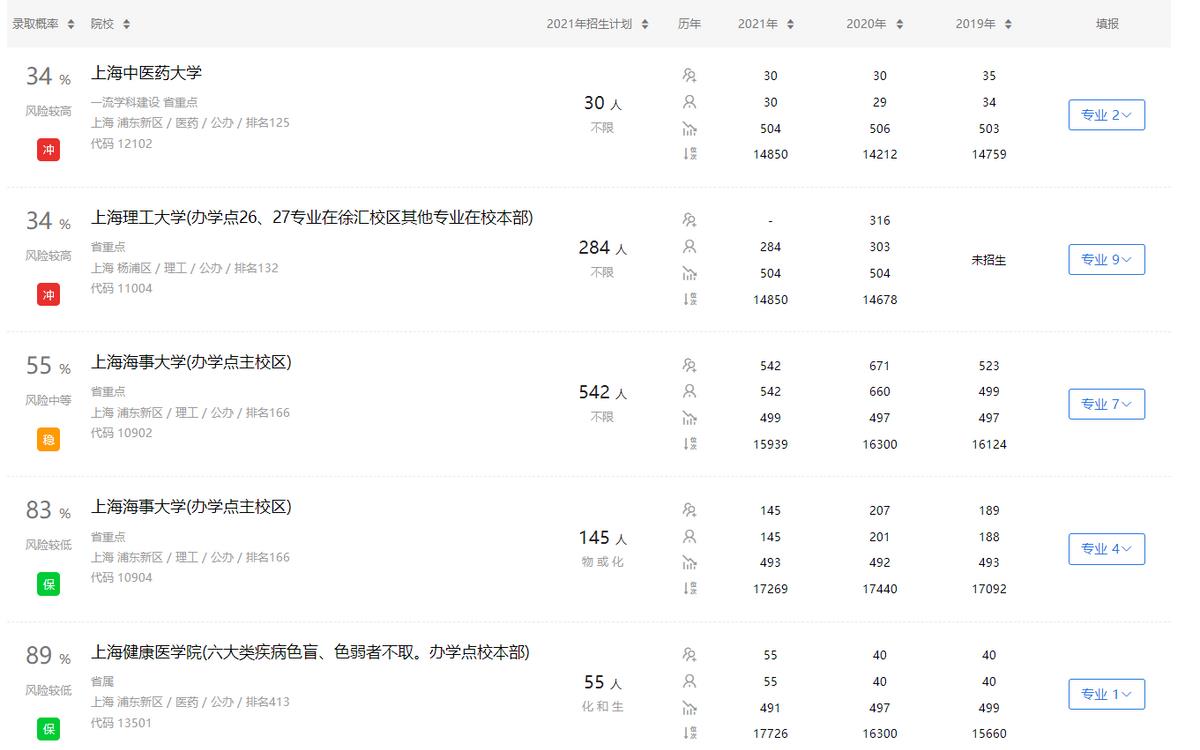The width and height of the screenshot is (1200, 750).
Task: Click enrollment plan icon in 上海中医药大学 row
Action: click(689, 75)
